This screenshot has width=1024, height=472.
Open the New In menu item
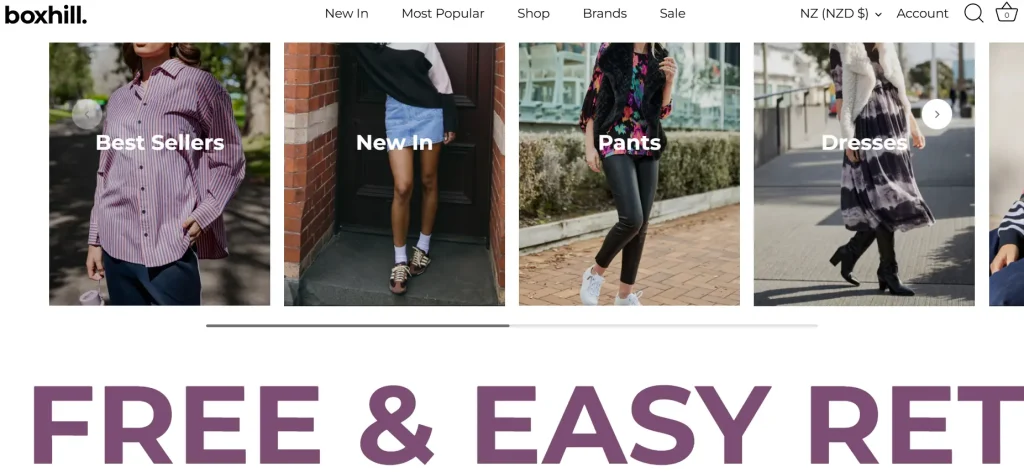[347, 14]
